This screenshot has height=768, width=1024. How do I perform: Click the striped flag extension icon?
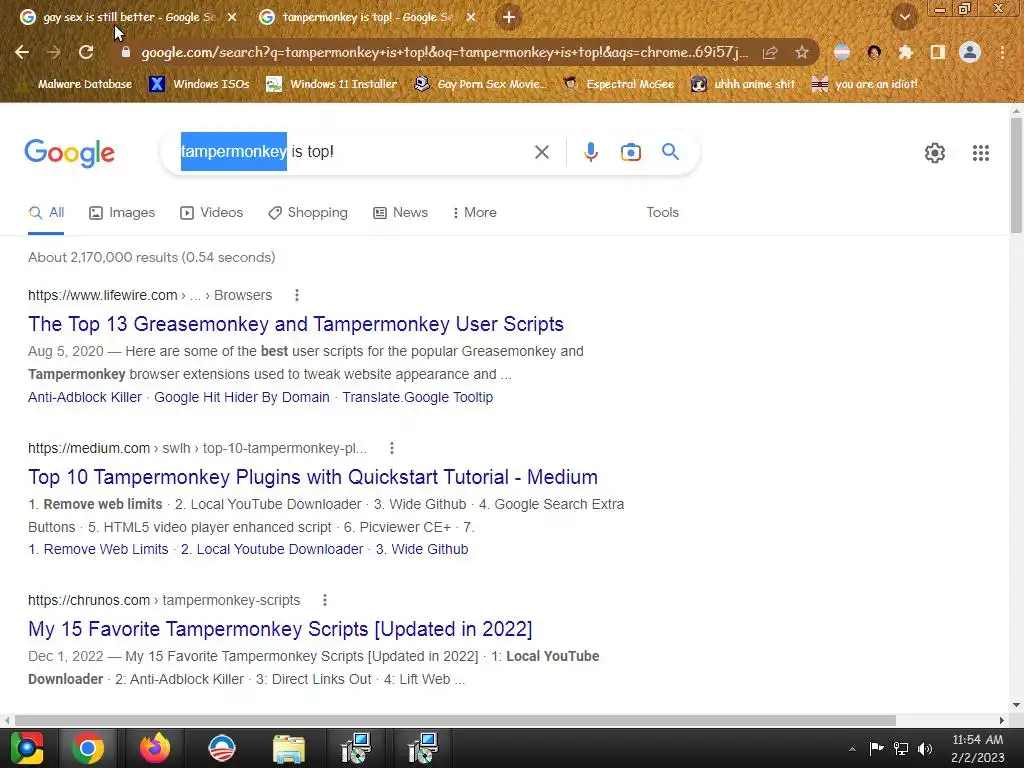click(842, 52)
